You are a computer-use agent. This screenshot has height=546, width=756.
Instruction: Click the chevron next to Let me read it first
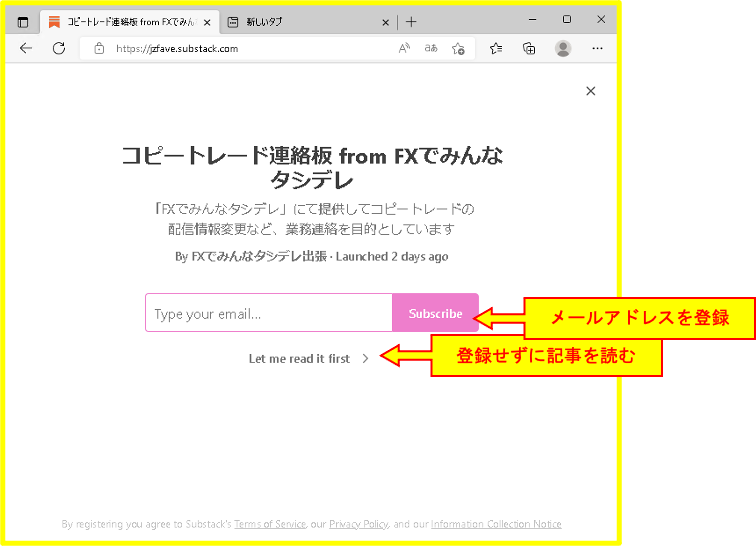(x=365, y=358)
